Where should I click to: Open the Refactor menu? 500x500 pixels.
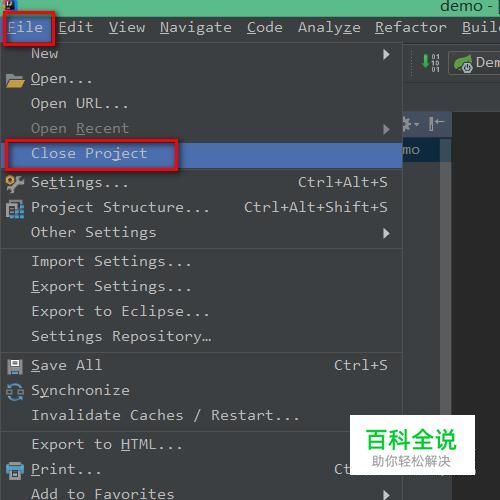click(x=411, y=27)
